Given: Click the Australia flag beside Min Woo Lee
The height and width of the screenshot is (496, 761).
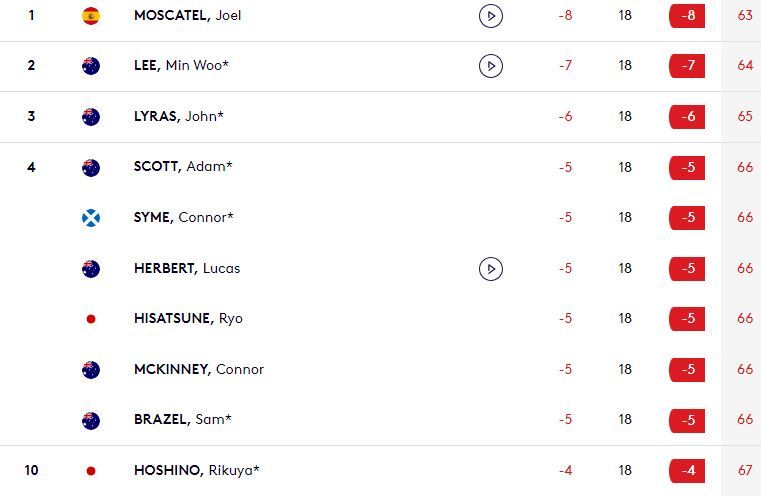Looking at the screenshot, I should pyautogui.click(x=91, y=66).
